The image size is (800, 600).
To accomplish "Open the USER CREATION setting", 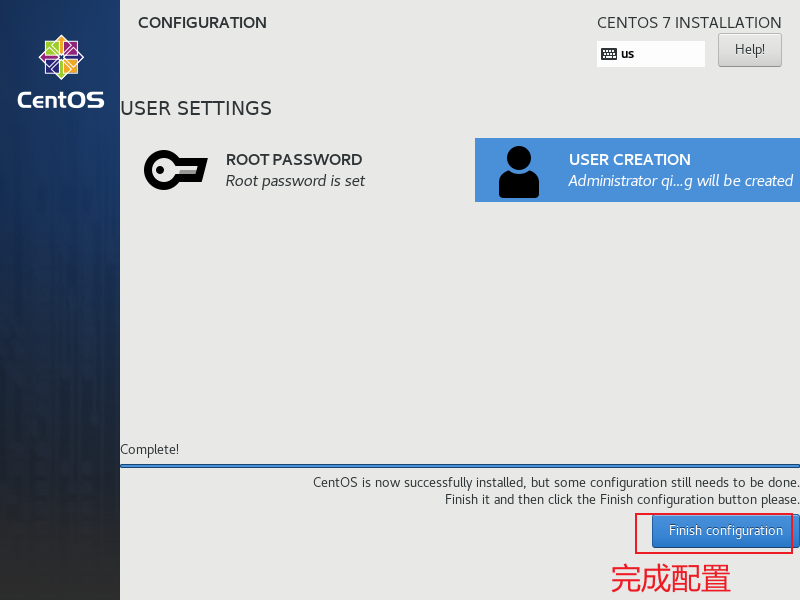I will 637,170.
